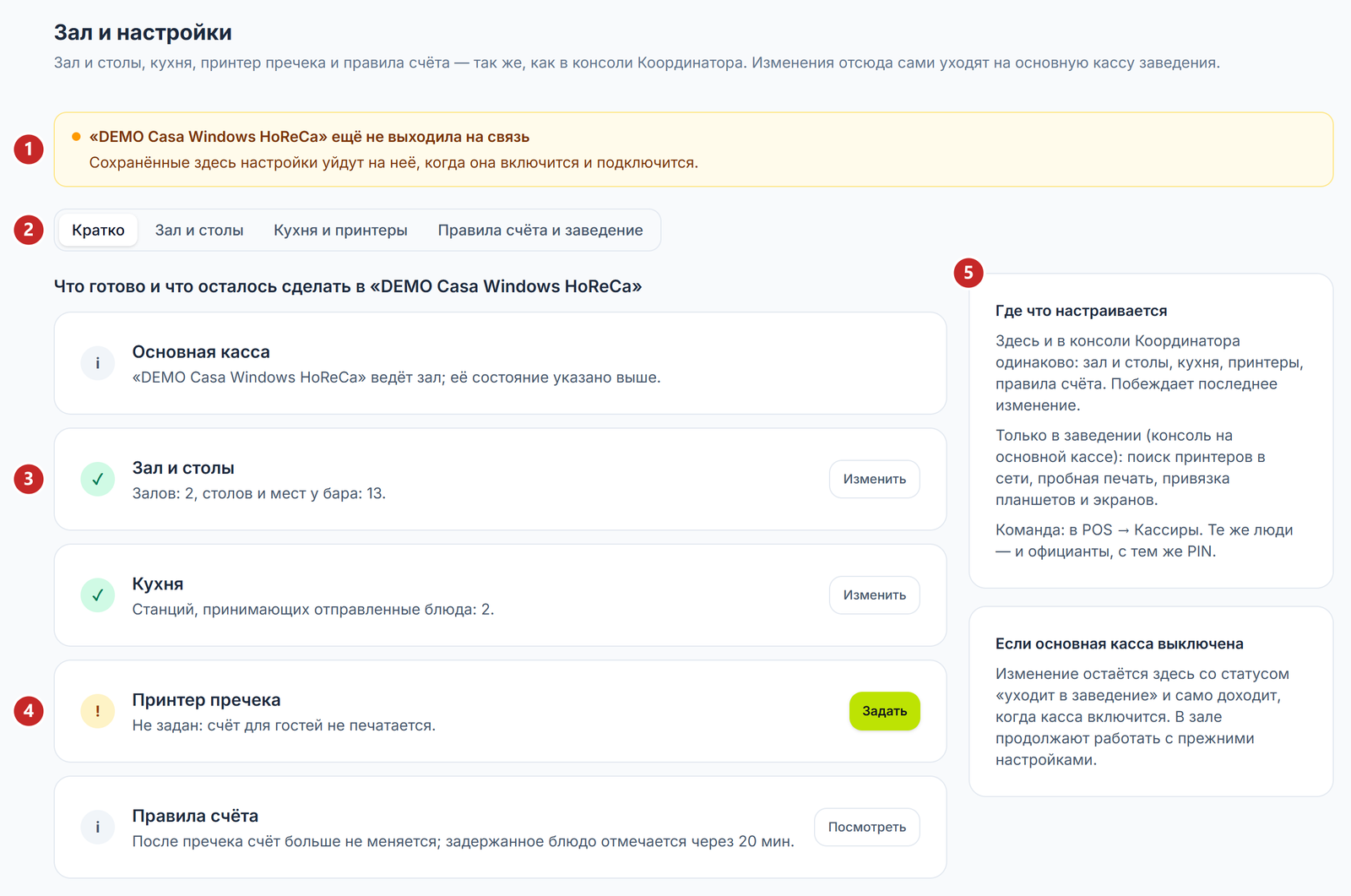Select the Кратко tab
The height and width of the screenshot is (896, 1351).
click(98, 230)
